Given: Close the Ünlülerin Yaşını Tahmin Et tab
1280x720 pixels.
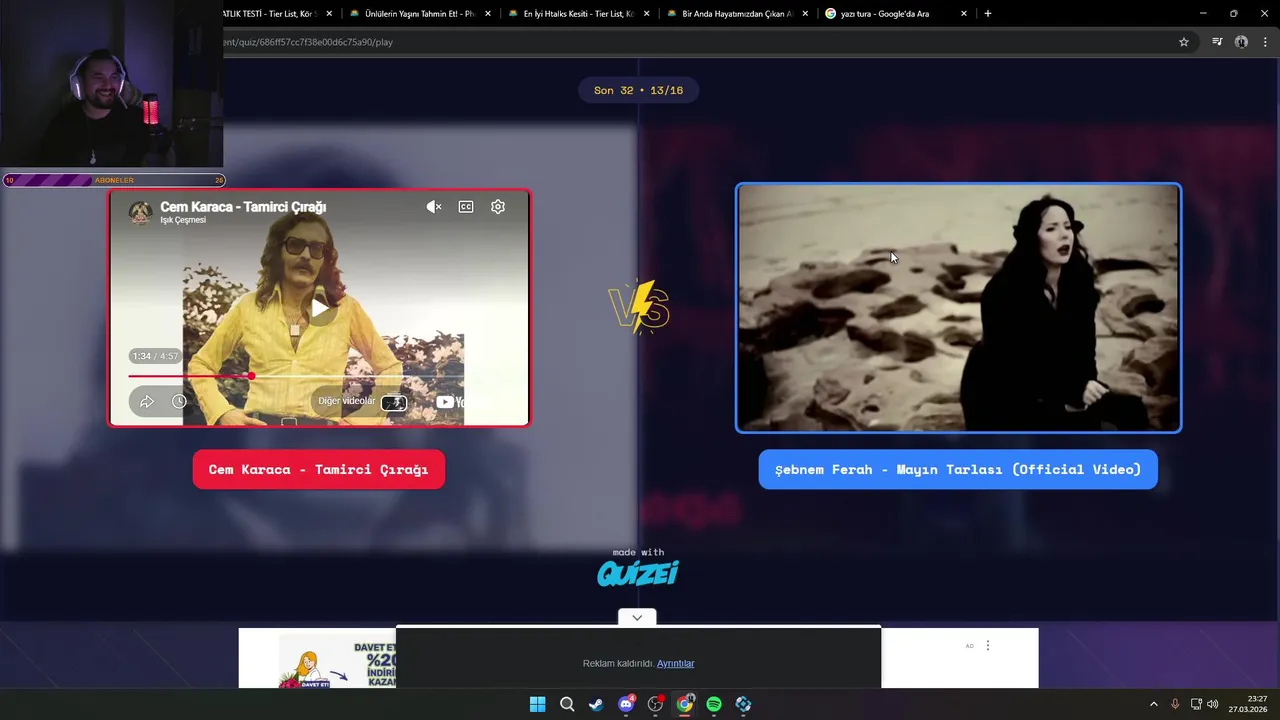Looking at the screenshot, I should (488, 13).
